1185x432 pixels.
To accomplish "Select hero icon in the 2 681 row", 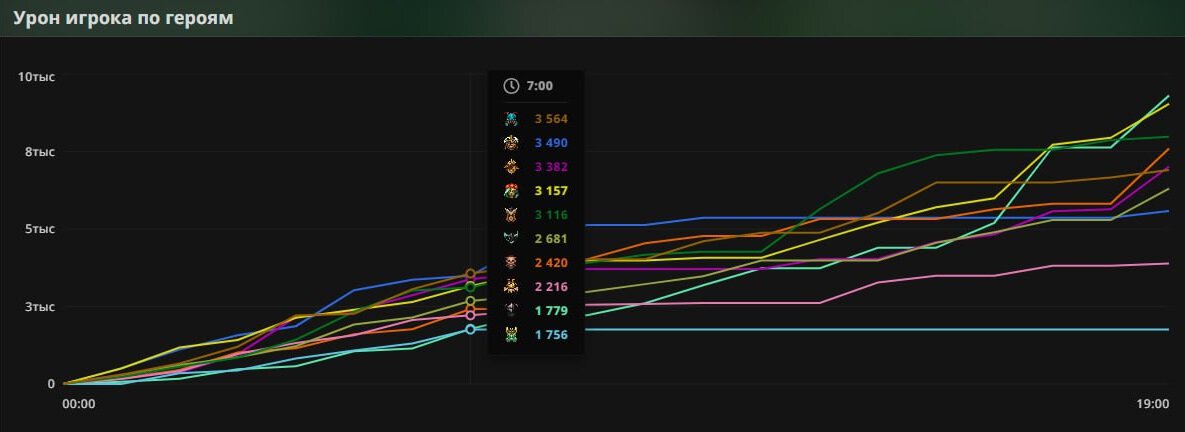I will tap(512, 239).
